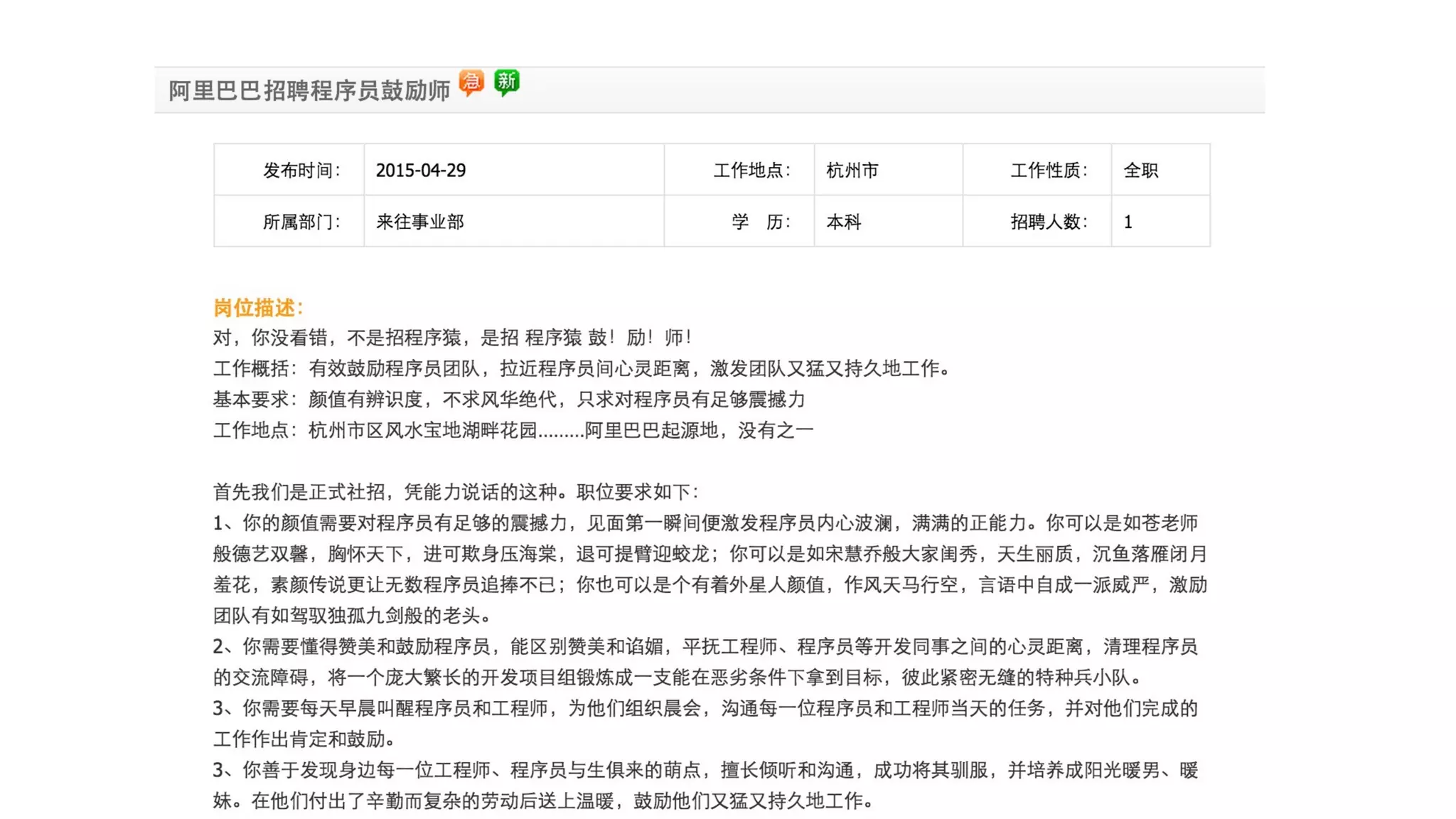
Task: Click the 工作概括 summary line
Action: pyautogui.click(x=582, y=368)
